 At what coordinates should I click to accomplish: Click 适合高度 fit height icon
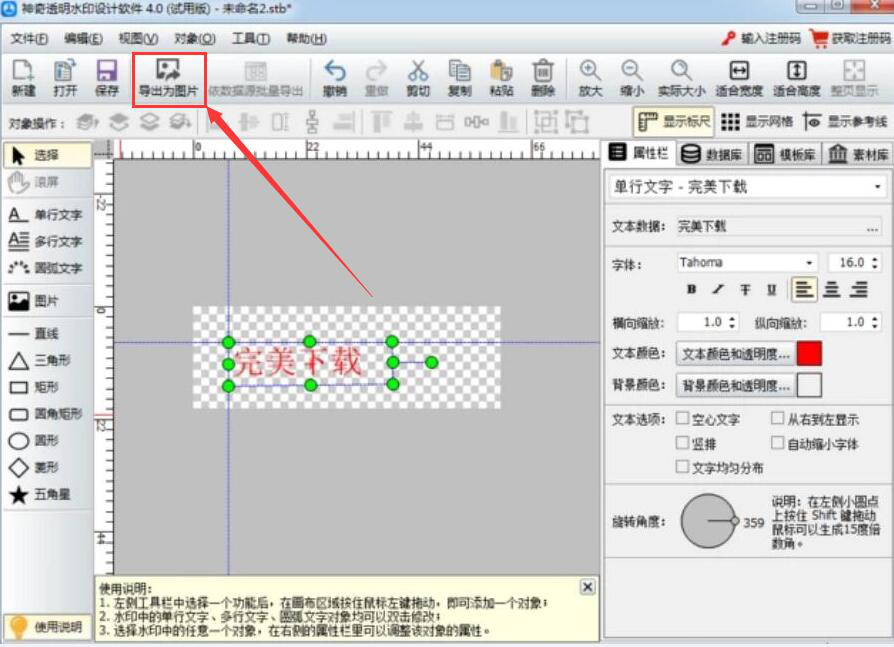pyautogui.click(x=797, y=78)
